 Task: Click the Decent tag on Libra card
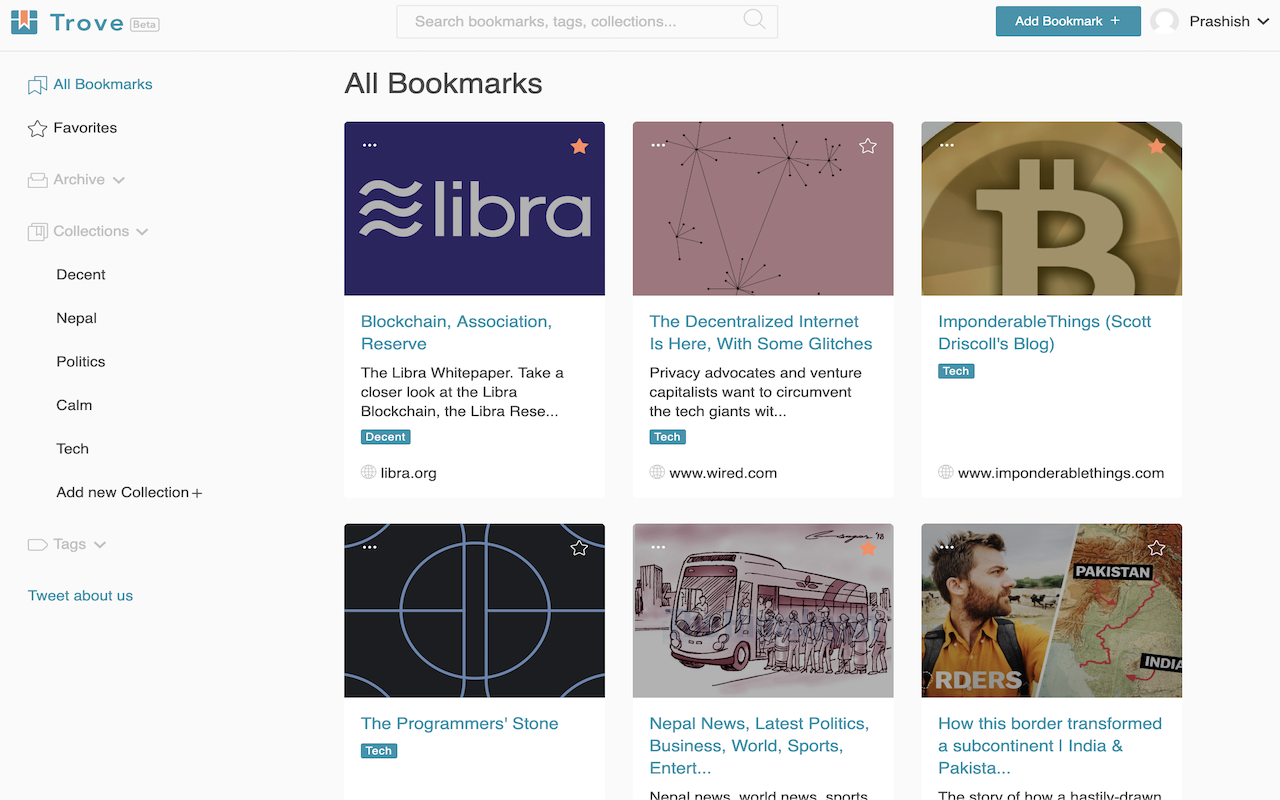(x=386, y=437)
